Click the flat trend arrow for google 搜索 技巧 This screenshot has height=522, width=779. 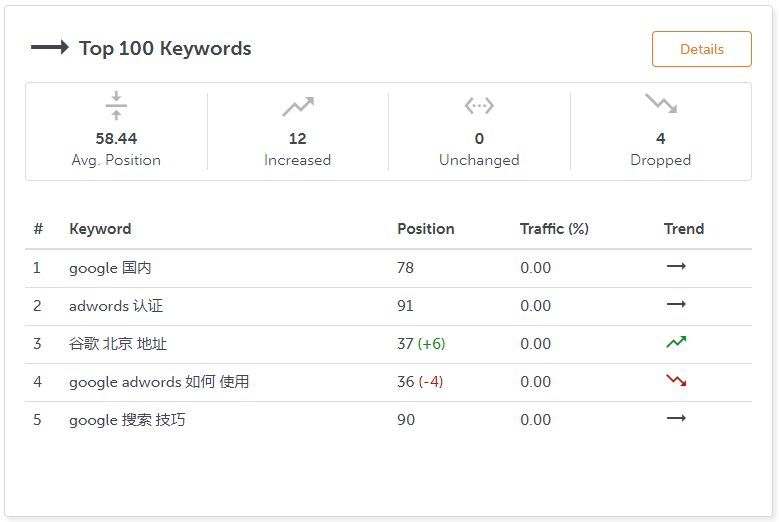[x=676, y=418]
